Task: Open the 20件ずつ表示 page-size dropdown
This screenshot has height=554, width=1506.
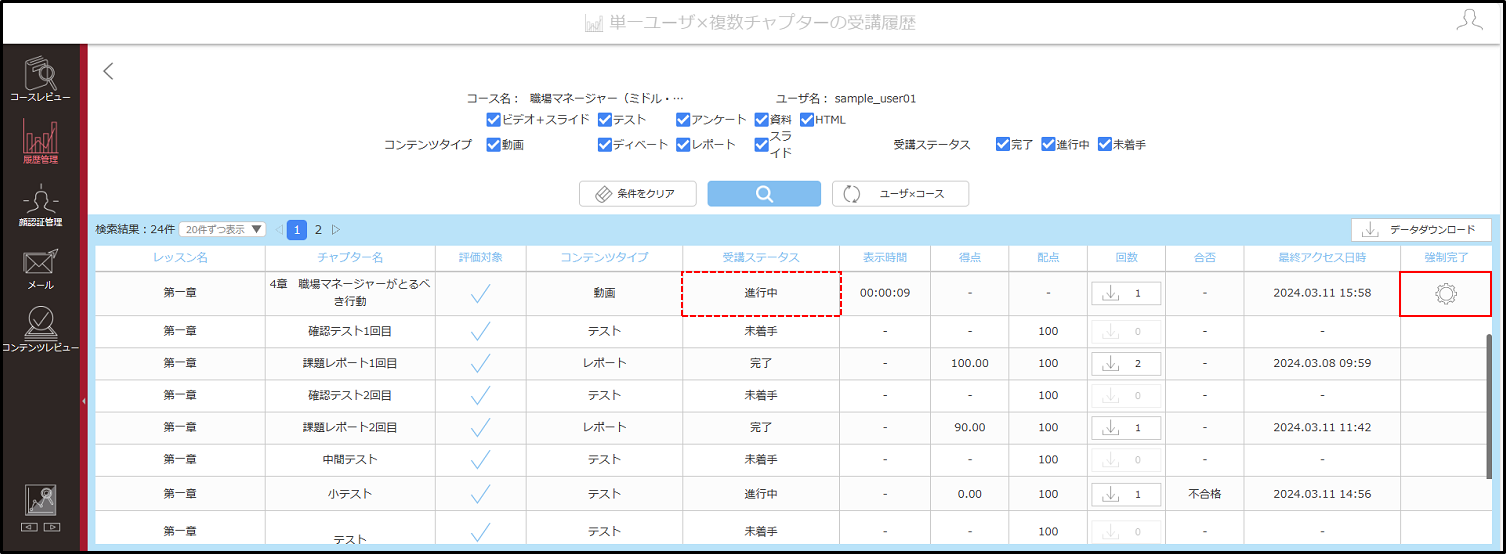Action: click(x=223, y=229)
